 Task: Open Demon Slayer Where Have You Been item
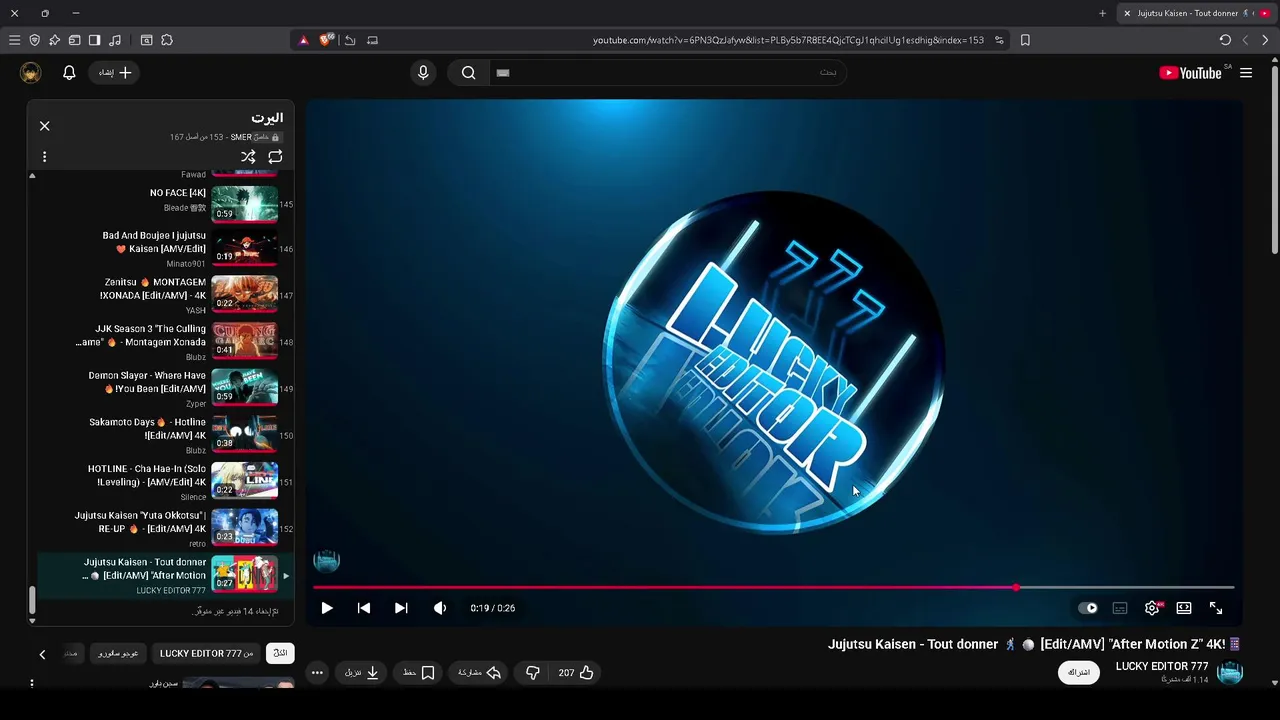click(165, 389)
